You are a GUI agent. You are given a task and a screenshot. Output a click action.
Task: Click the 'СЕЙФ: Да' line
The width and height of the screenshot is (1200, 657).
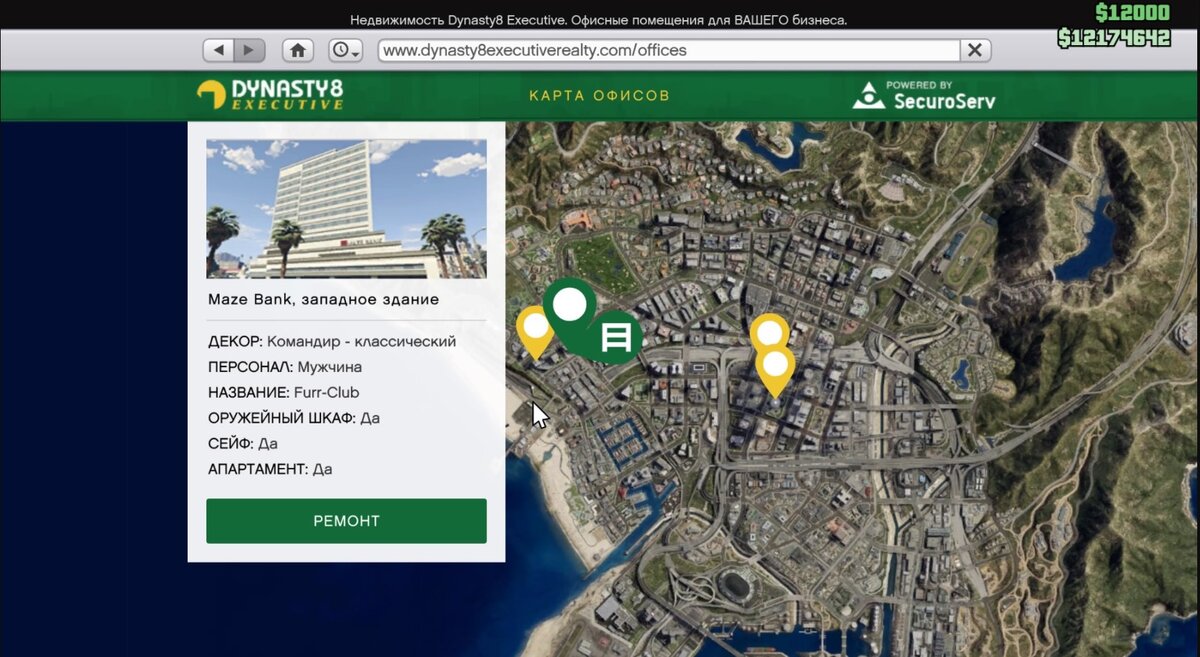[243, 443]
